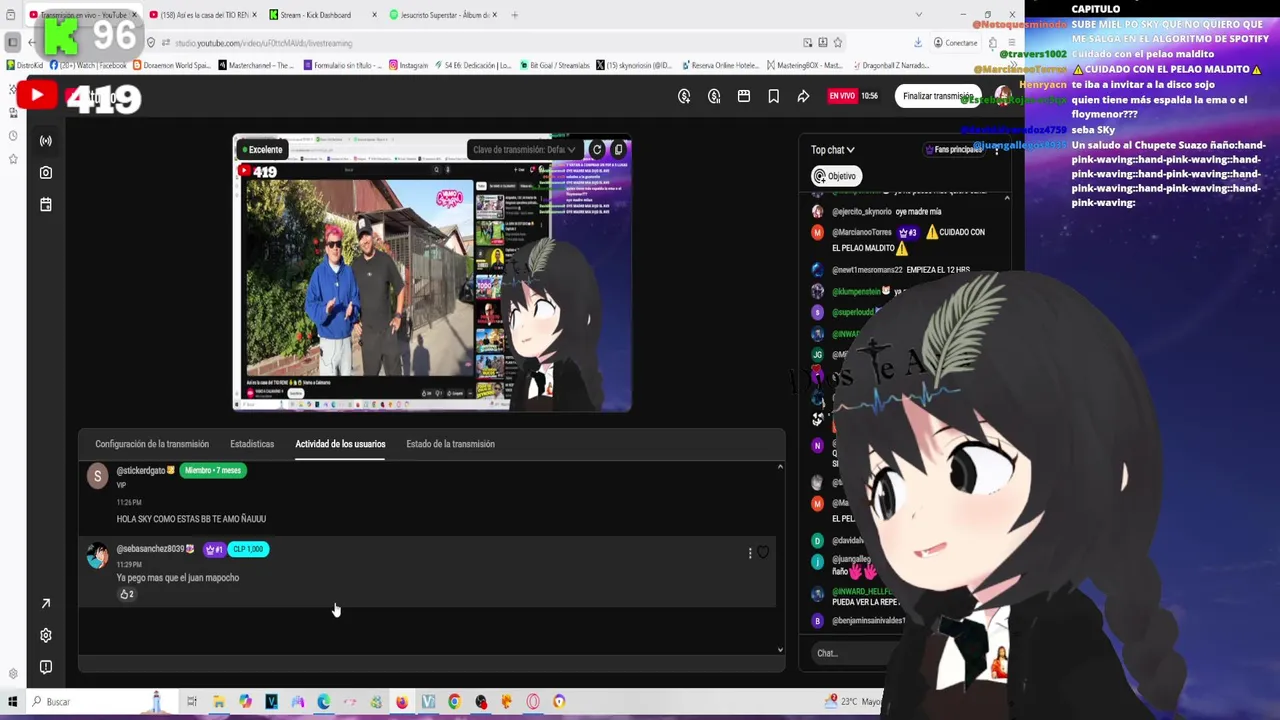Click the CLP 1,000 Super Chat badge

coord(248,549)
